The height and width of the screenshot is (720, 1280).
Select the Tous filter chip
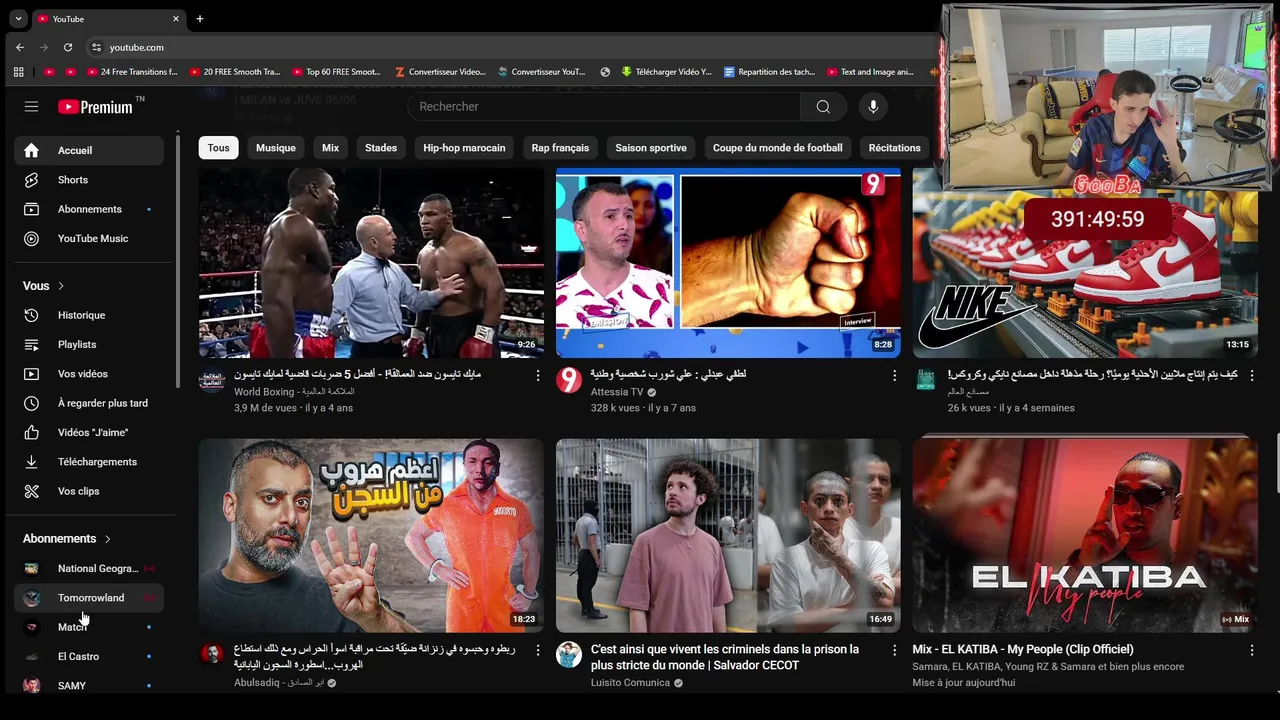pyautogui.click(x=219, y=148)
